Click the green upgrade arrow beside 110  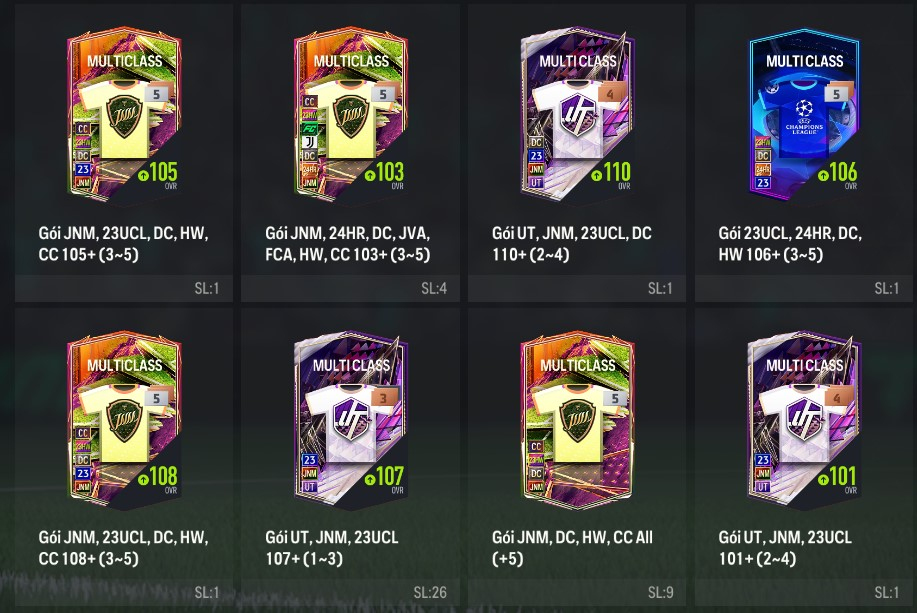pos(596,175)
